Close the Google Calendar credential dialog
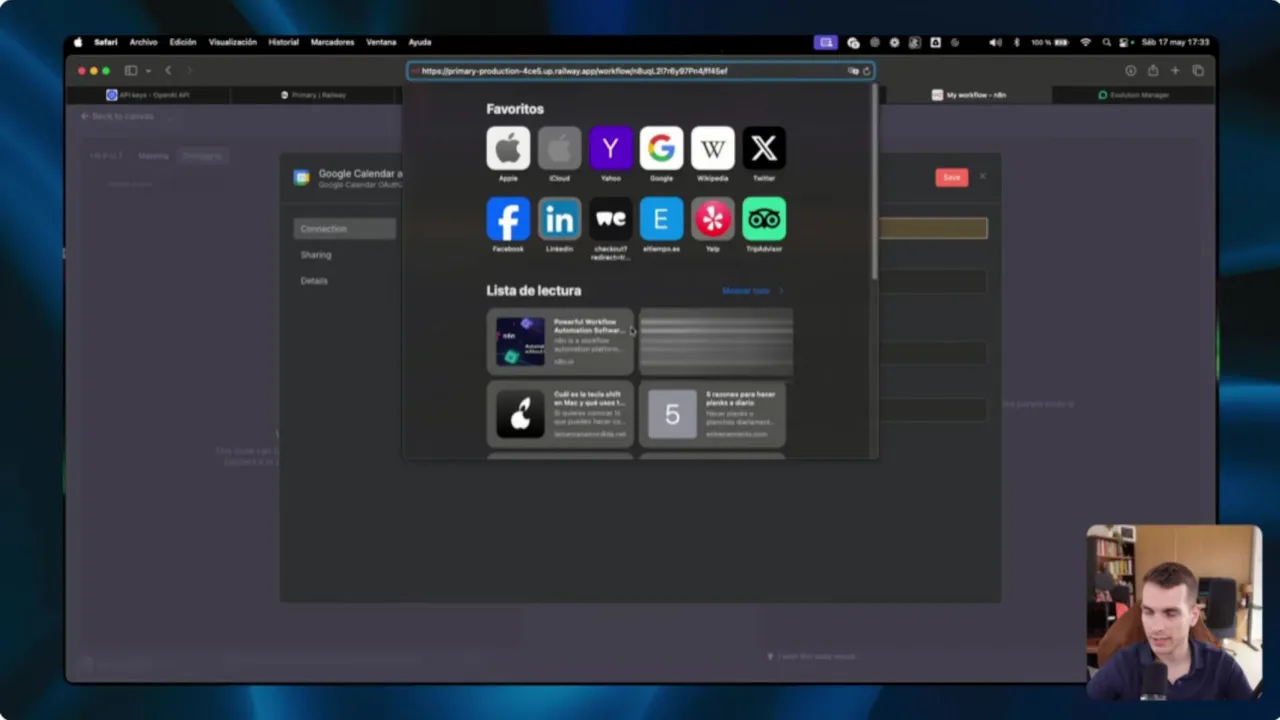The height and width of the screenshot is (720, 1280). coord(983,176)
